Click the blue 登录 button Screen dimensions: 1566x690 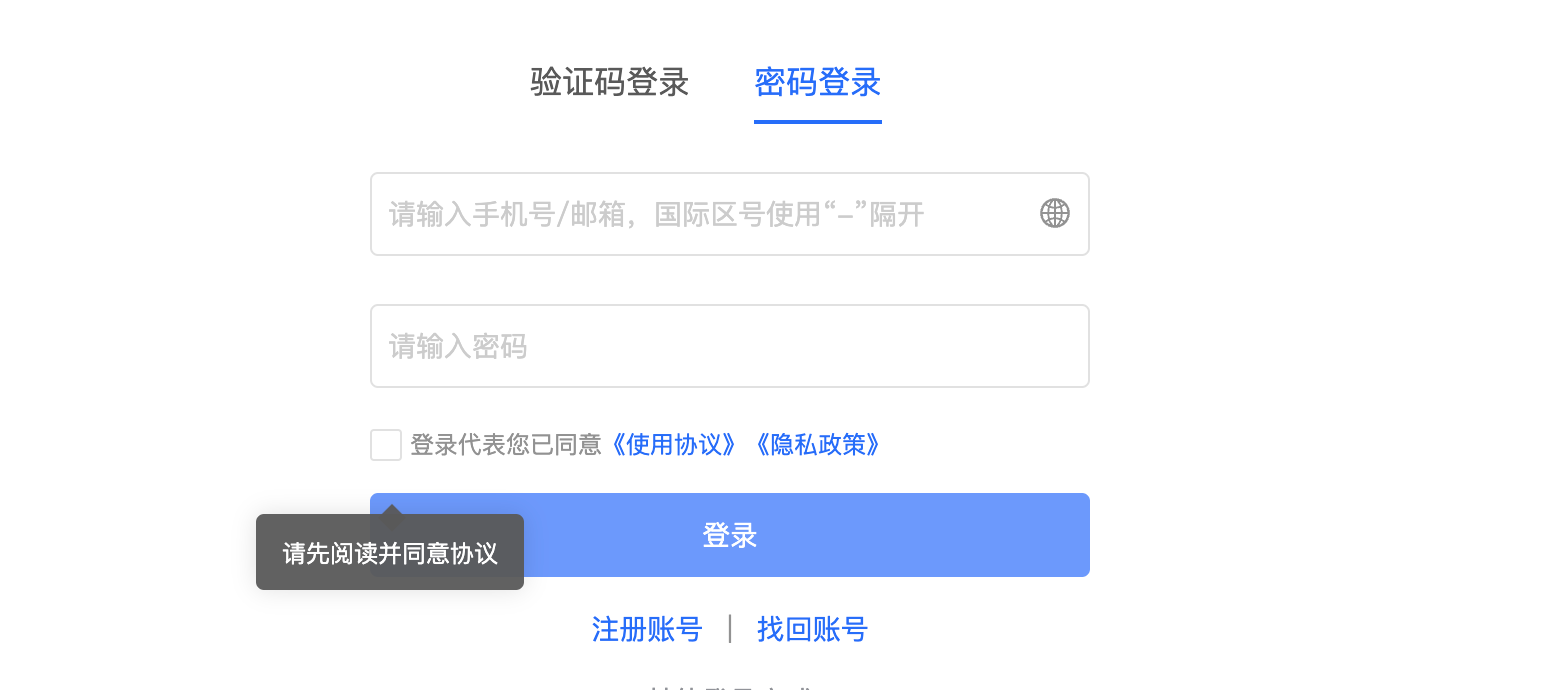[730, 535]
